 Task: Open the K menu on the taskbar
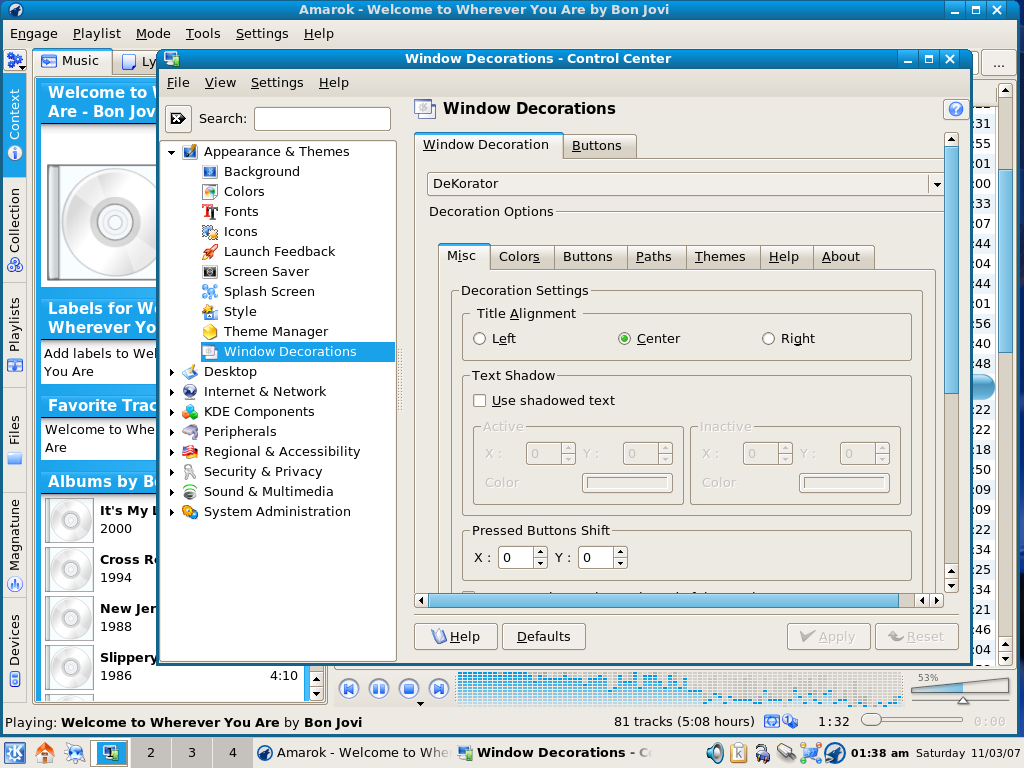coord(15,753)
